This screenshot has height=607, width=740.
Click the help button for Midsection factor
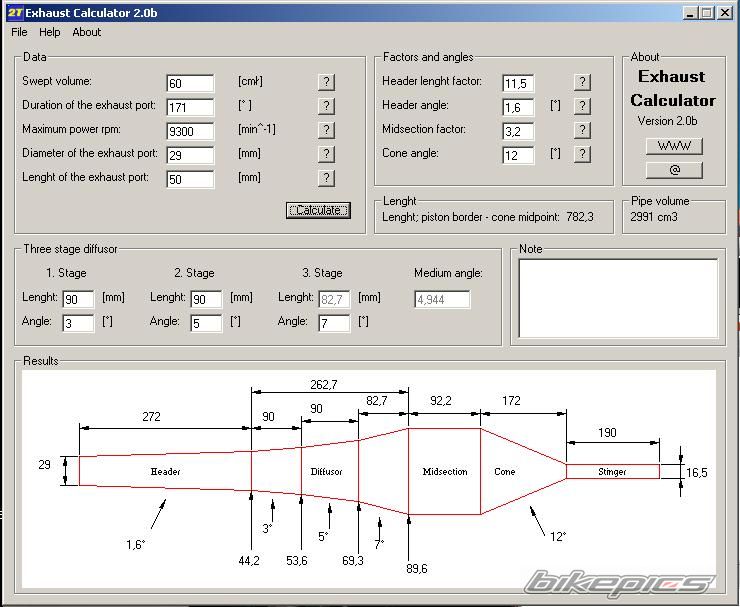coord(582,130)
